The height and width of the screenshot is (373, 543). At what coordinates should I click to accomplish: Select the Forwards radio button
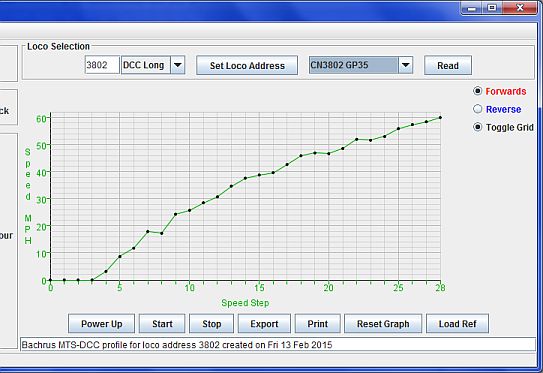coord(478,91)
